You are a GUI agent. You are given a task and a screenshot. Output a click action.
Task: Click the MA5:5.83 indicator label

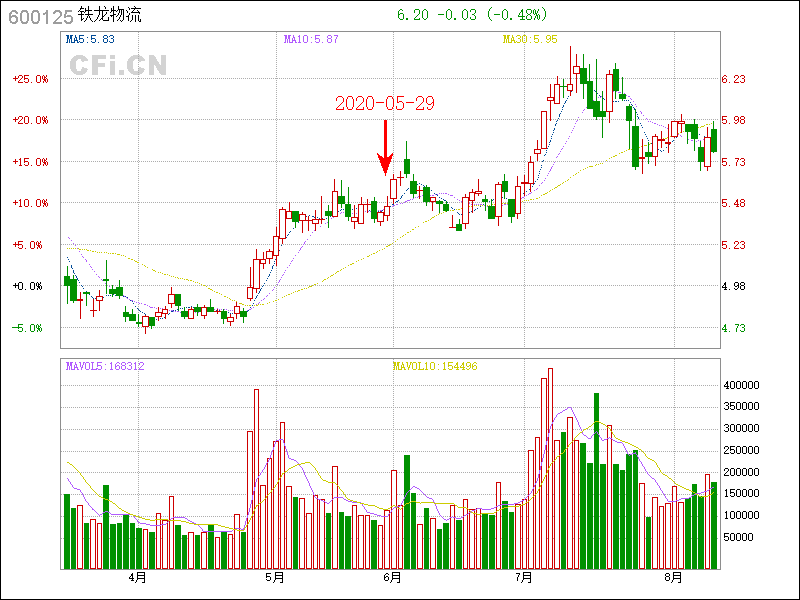point(90,39)
